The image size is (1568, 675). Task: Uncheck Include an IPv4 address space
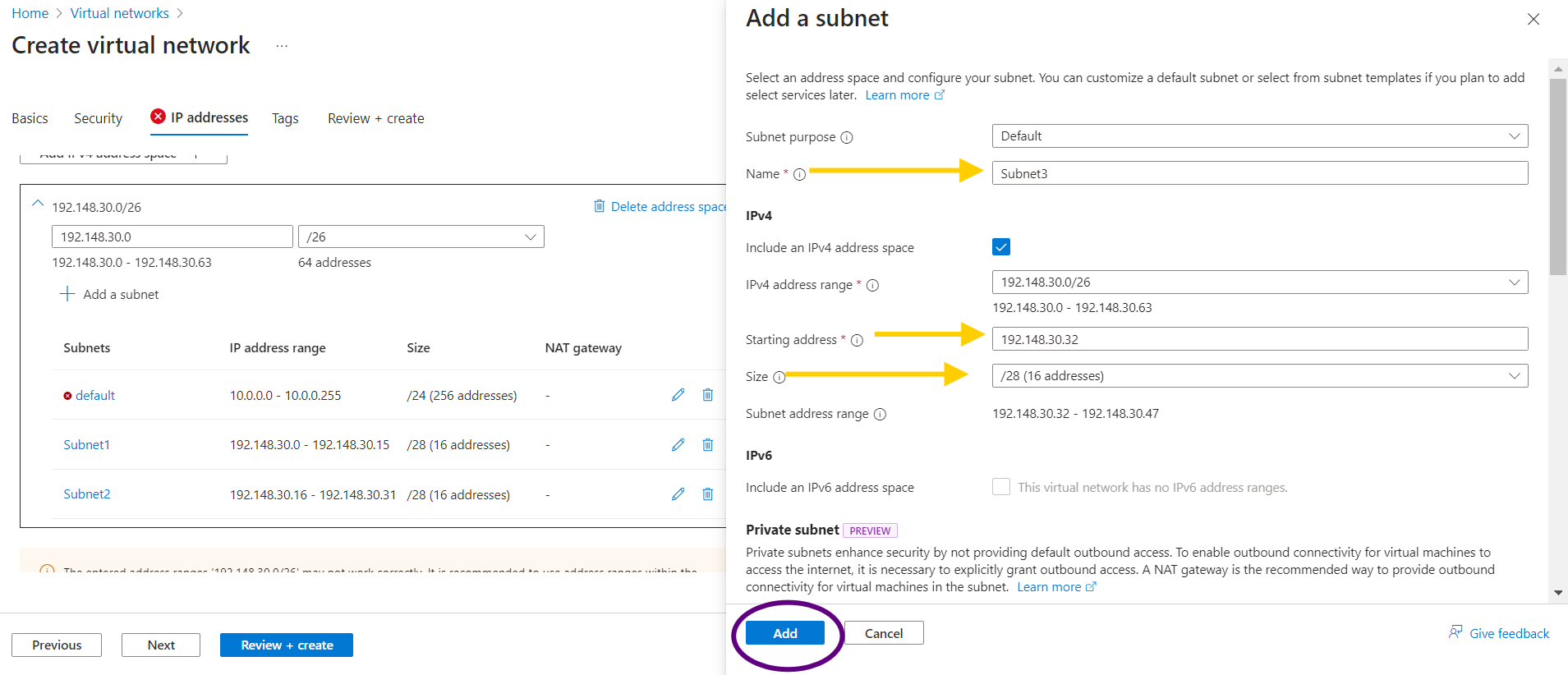[x=1001, y=247]
